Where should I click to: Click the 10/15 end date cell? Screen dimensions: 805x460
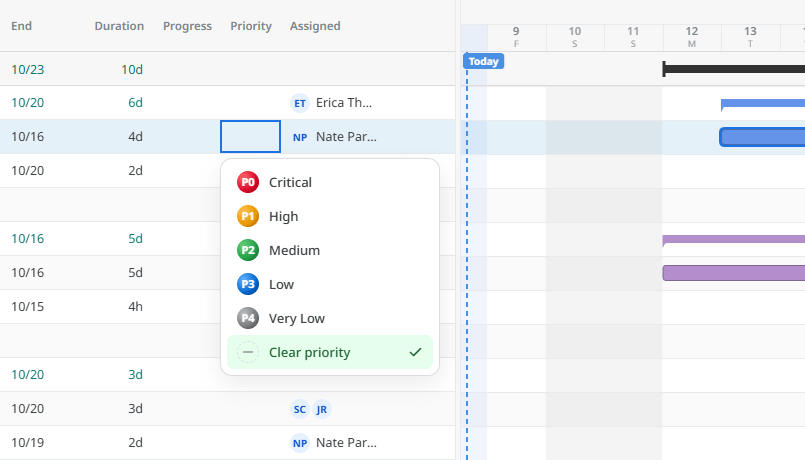coord(28,306)
